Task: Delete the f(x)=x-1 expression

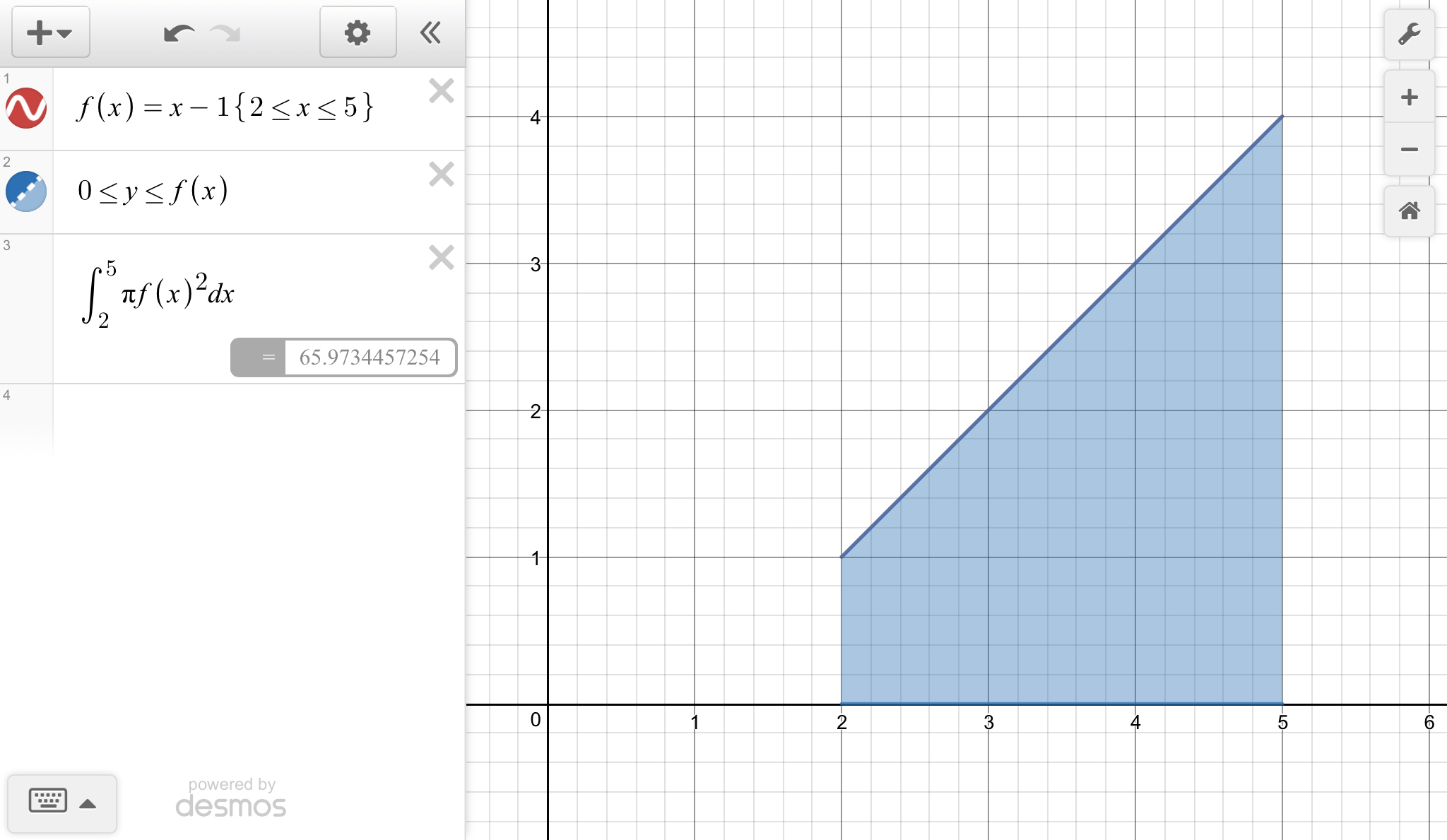Action: coord(442,91)
